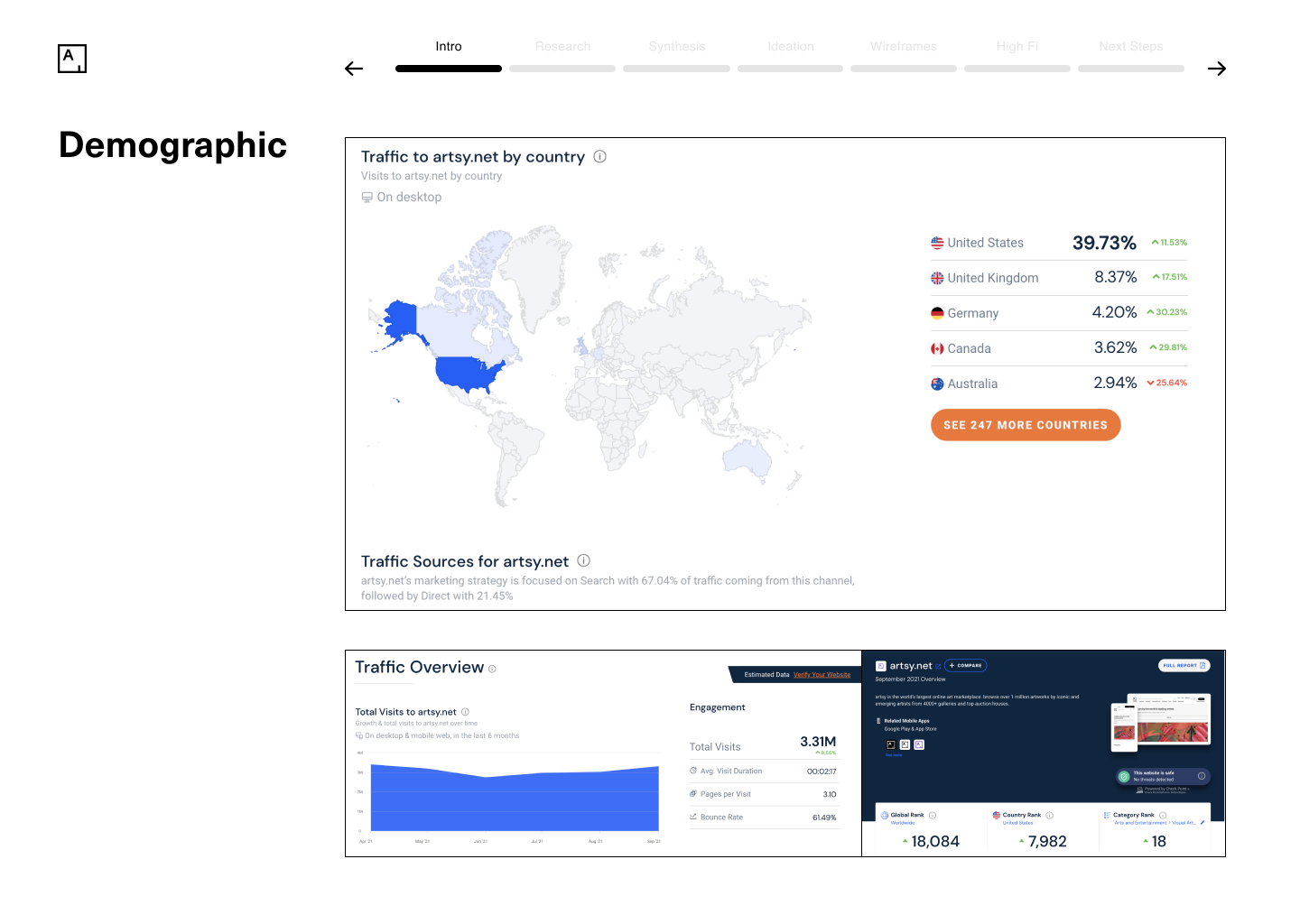1300x924 pixels.
Task: Click the United States flag icon
Action: (x=937, y=243)
